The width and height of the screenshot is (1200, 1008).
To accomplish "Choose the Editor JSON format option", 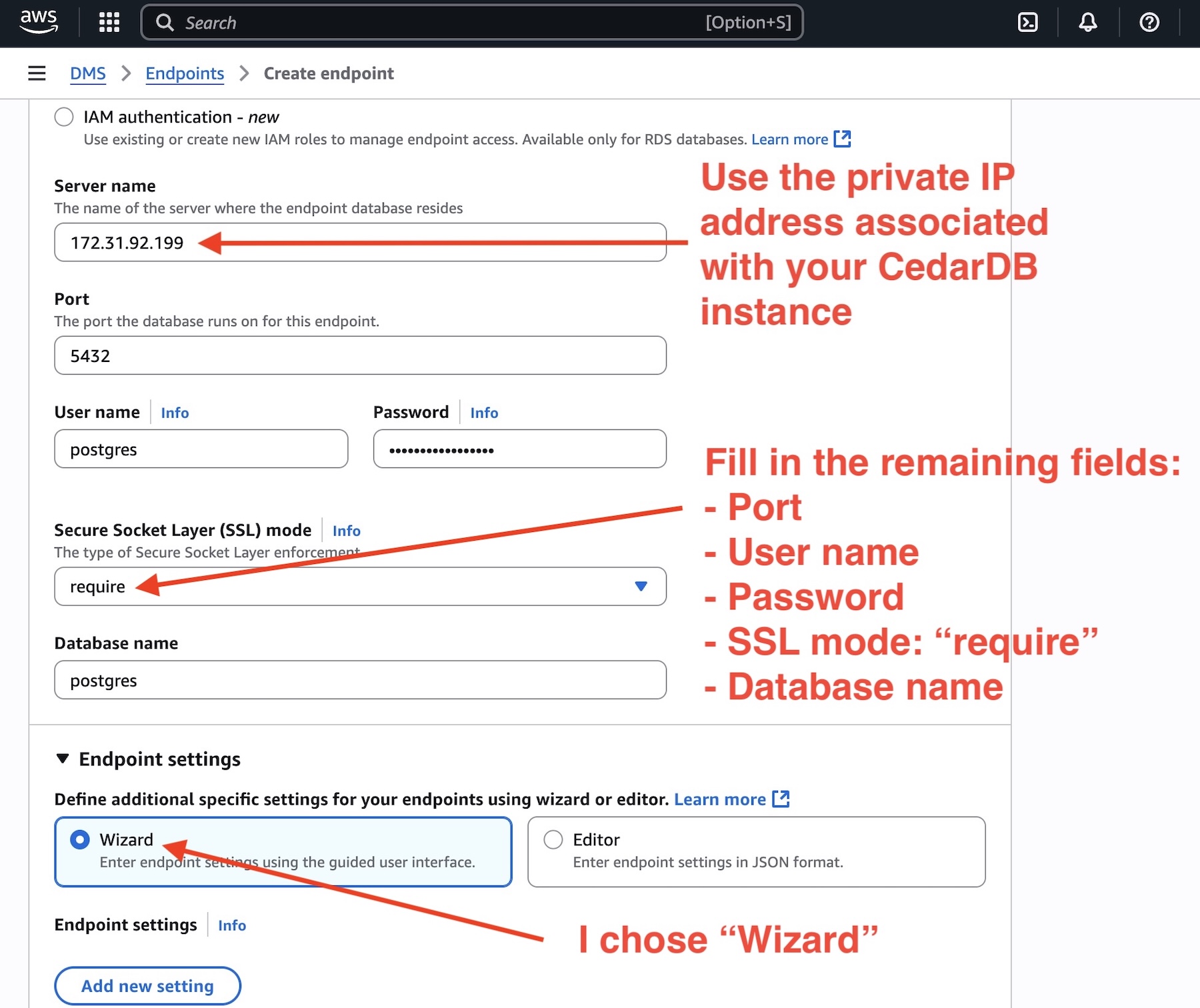I will (x=553, y=839).
